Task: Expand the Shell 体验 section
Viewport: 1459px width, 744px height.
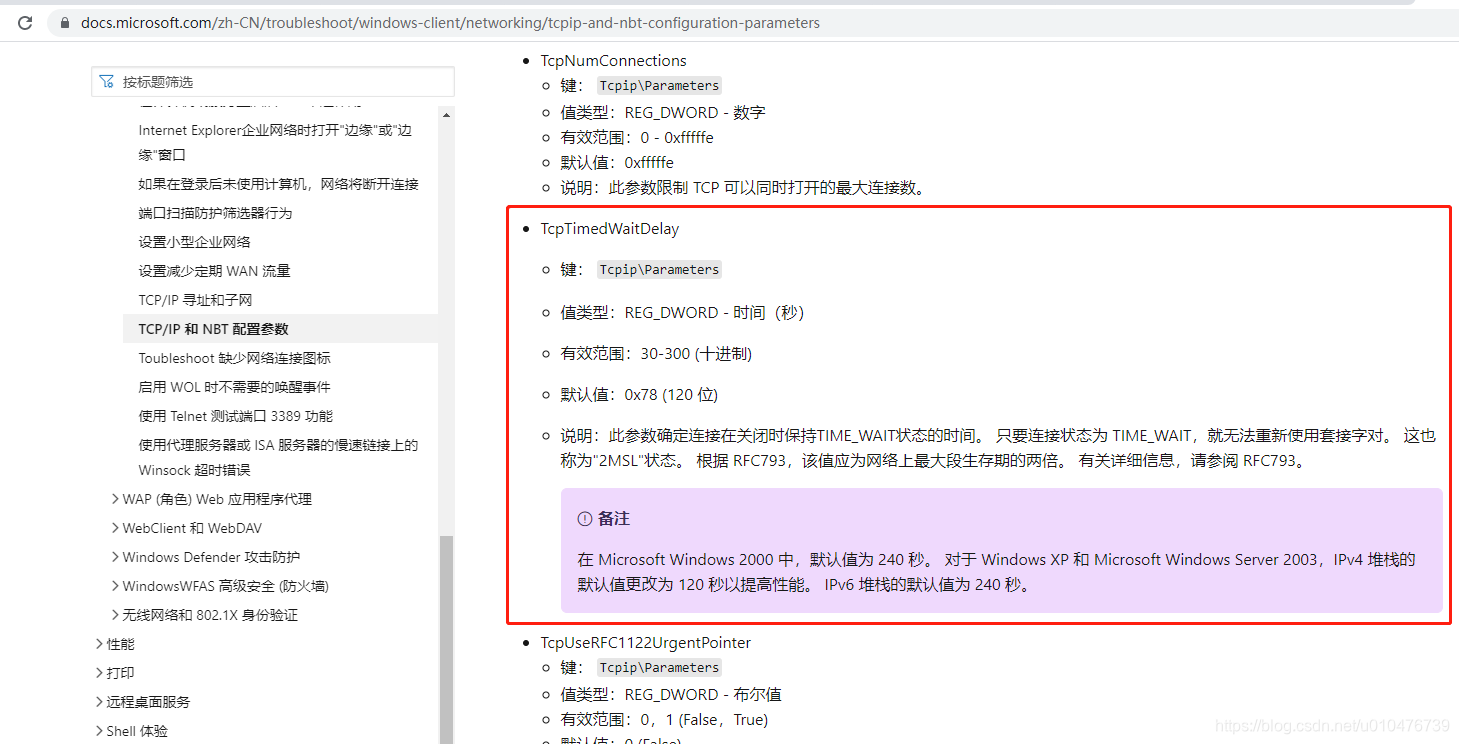Action: pos(99,731)
